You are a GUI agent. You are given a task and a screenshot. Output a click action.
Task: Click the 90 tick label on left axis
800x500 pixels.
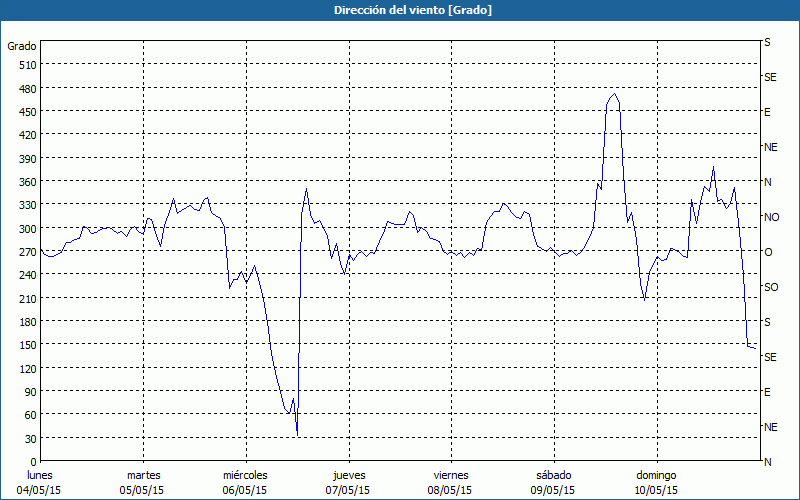28,392
